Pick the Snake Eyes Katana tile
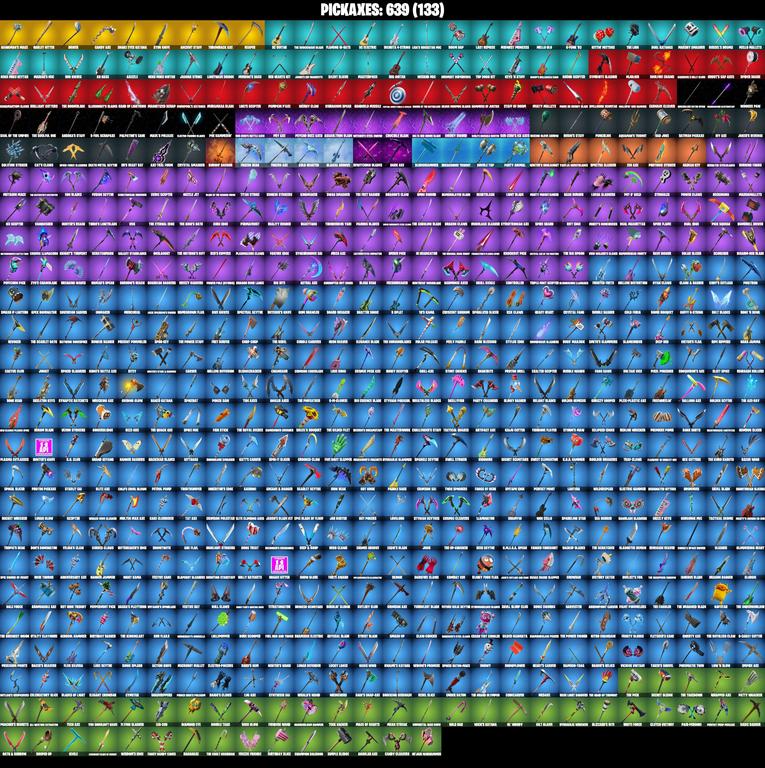Viewport: 765px width, 768px height. point(132,35)
